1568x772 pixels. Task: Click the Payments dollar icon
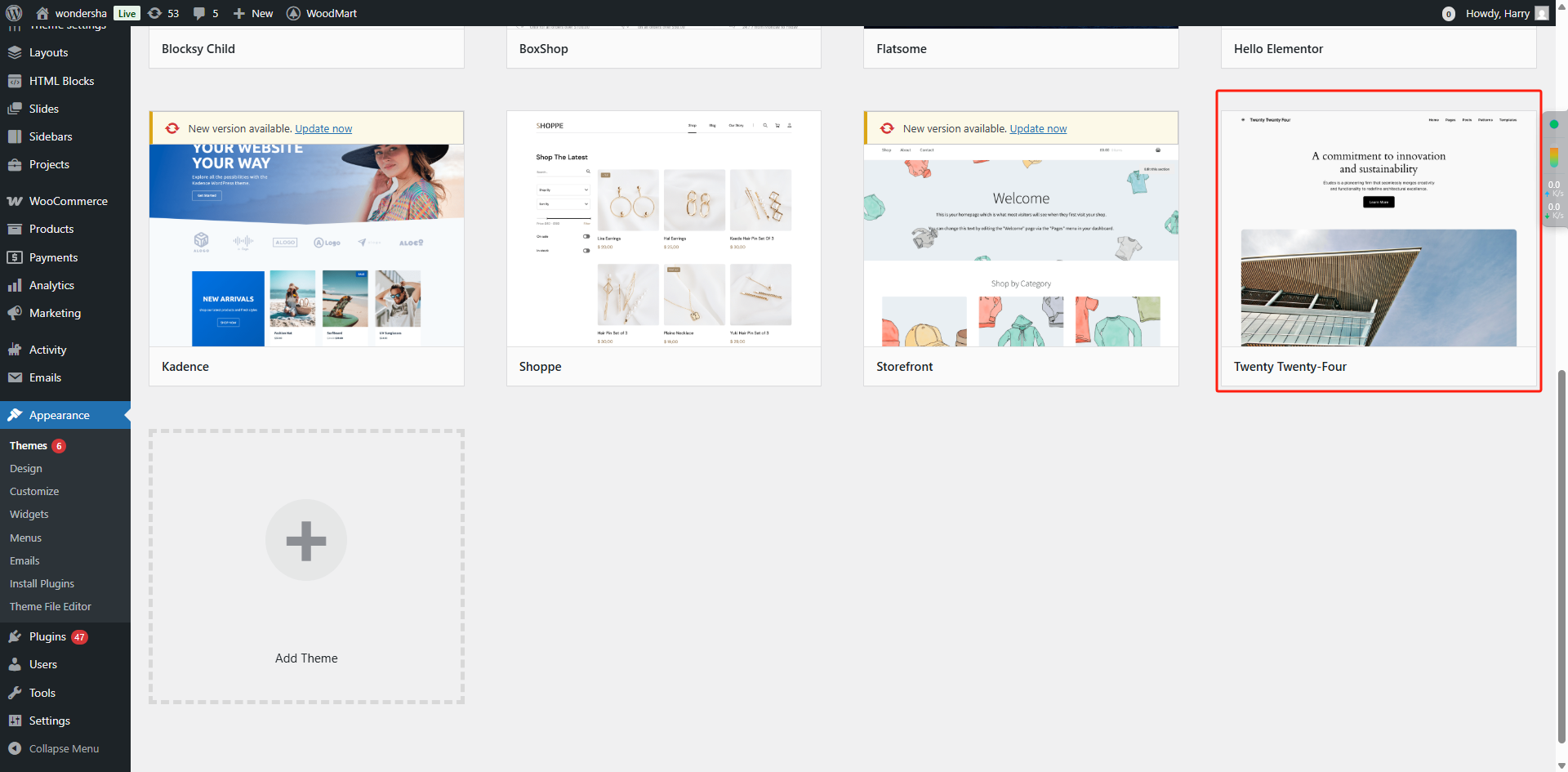click(x=15, y=257)
